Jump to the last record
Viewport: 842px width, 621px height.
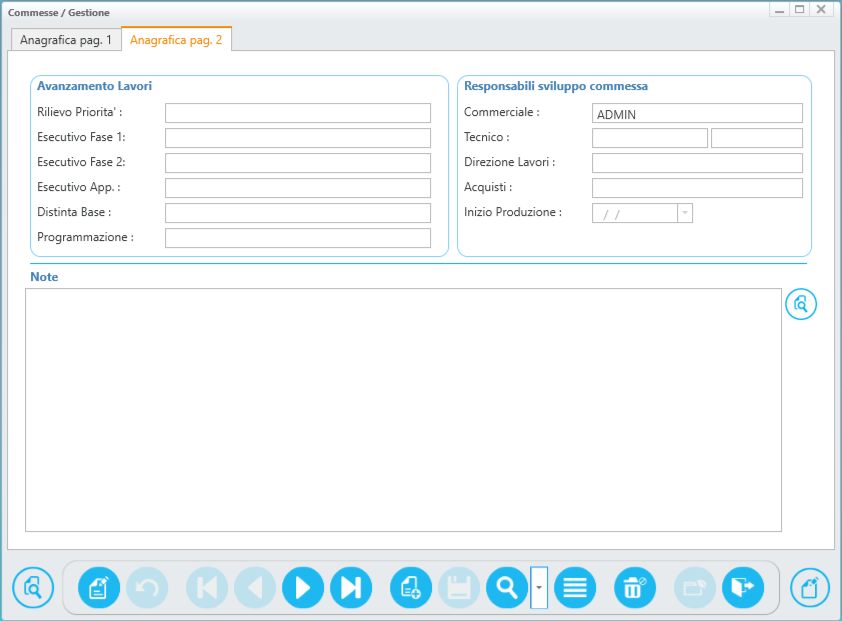tap(351, 587)
